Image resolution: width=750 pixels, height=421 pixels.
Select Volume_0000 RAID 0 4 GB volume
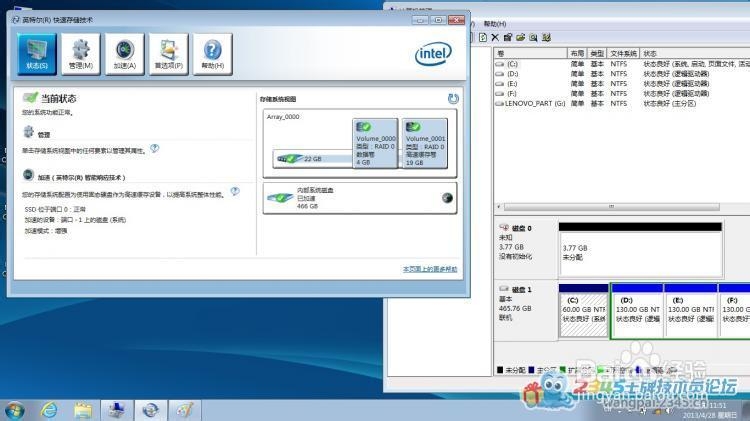(x=375, y=143)
